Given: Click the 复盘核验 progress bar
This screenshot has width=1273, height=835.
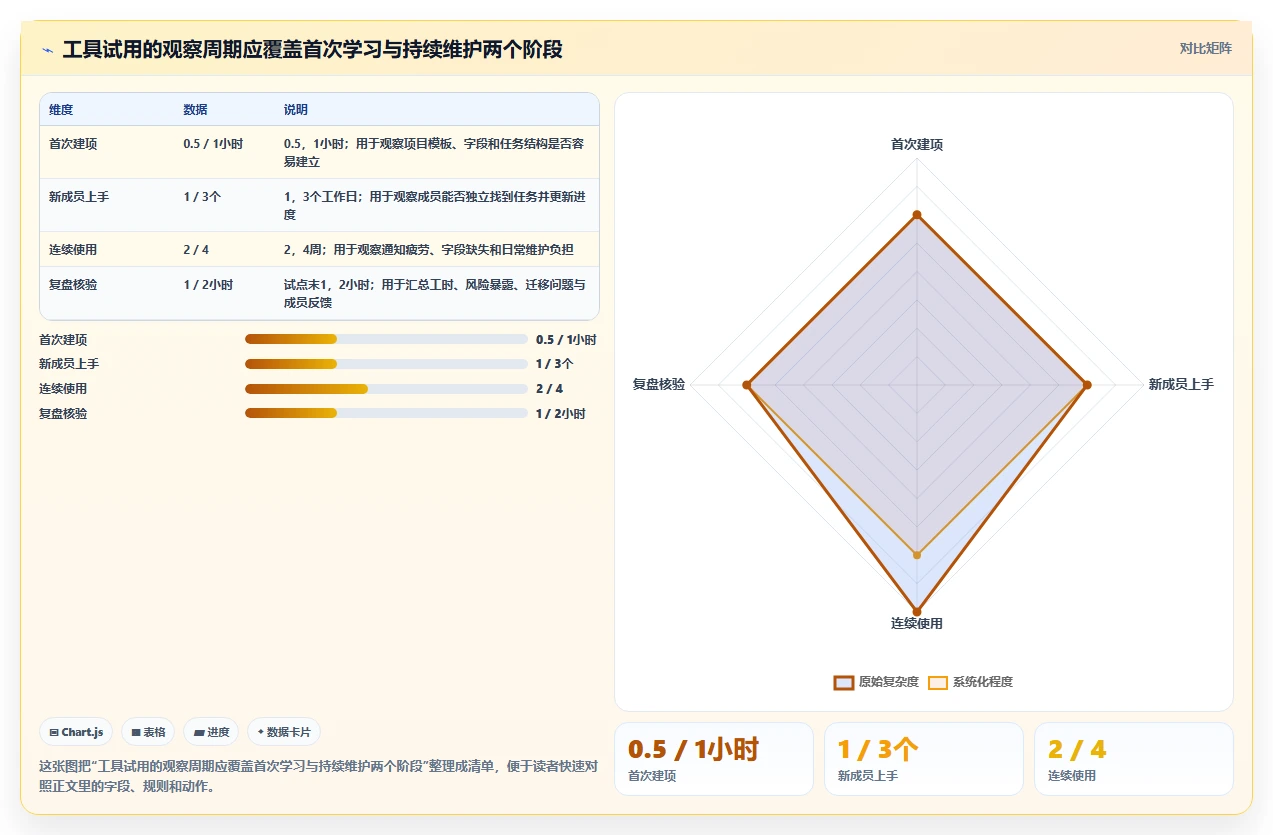Looking at the screenshot, I should click(386, 413).
